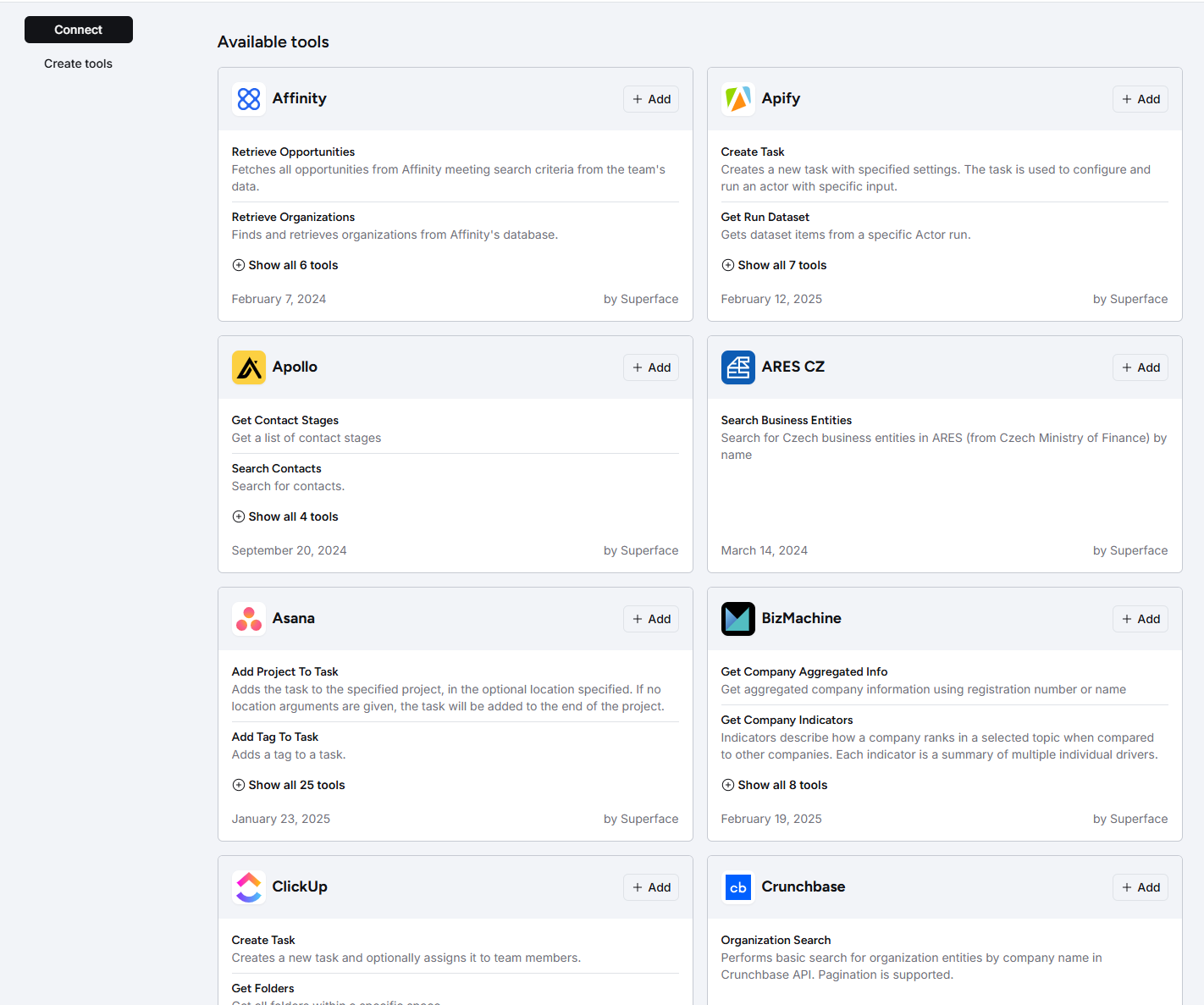Click the Apify logo icon
Viewport: 1204px width, 1005px height.
pos(737,99)
